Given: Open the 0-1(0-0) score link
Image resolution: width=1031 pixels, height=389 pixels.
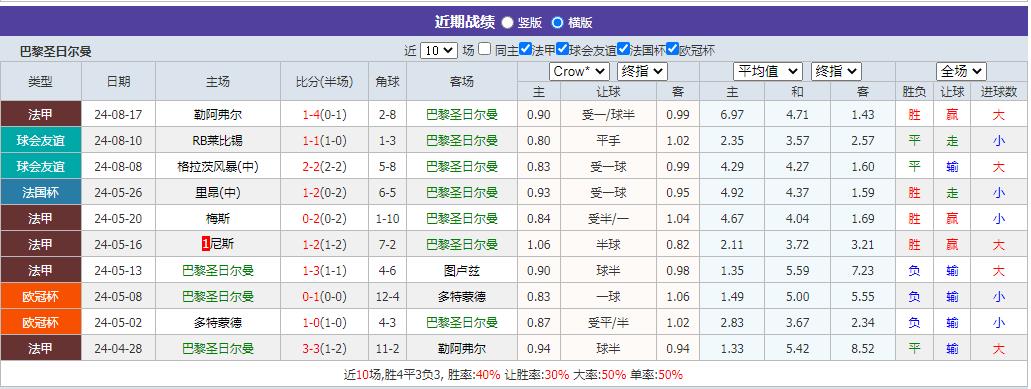Looking at the screenshot, I should coord(324,297).
